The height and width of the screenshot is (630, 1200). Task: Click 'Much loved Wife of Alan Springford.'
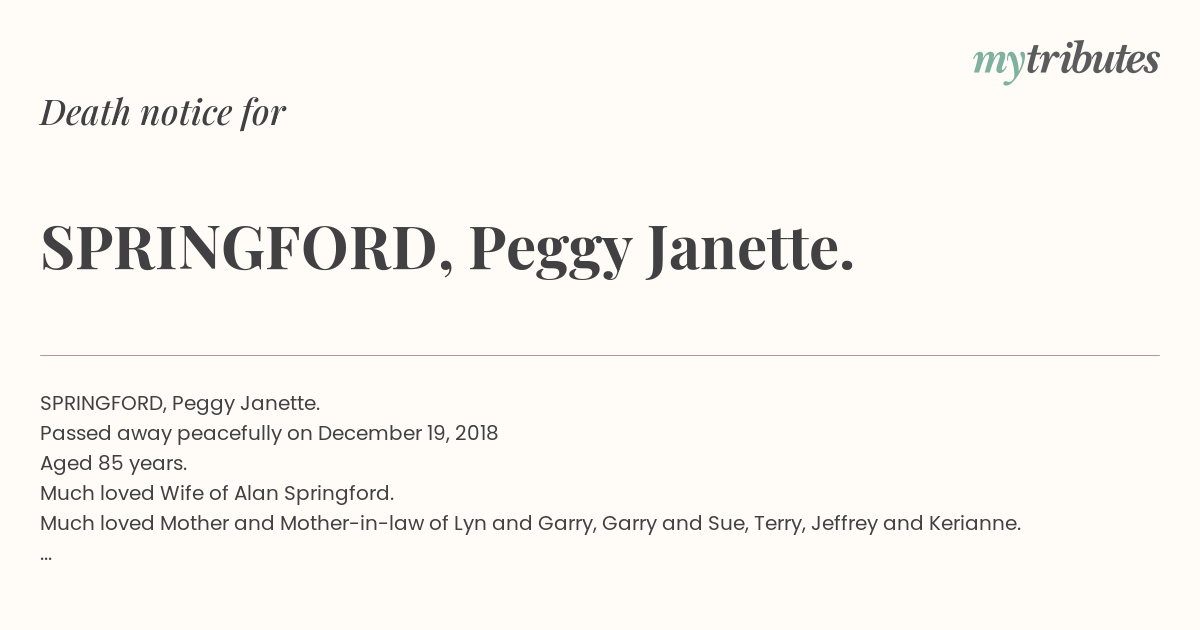pos(217,494)
